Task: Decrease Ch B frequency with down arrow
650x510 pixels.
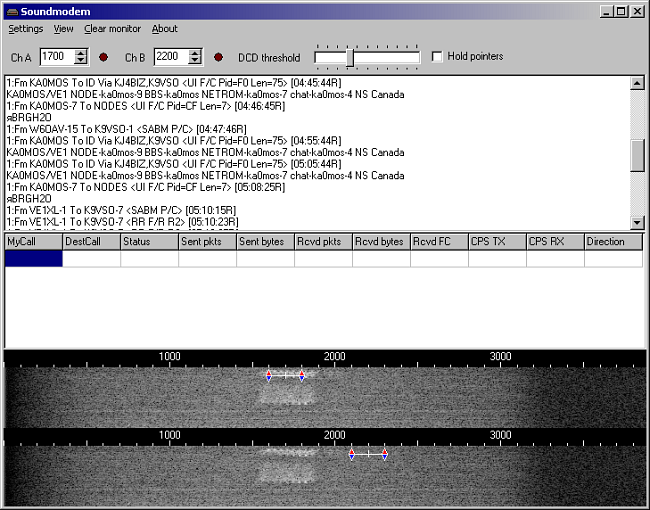Action: (195, 60)
